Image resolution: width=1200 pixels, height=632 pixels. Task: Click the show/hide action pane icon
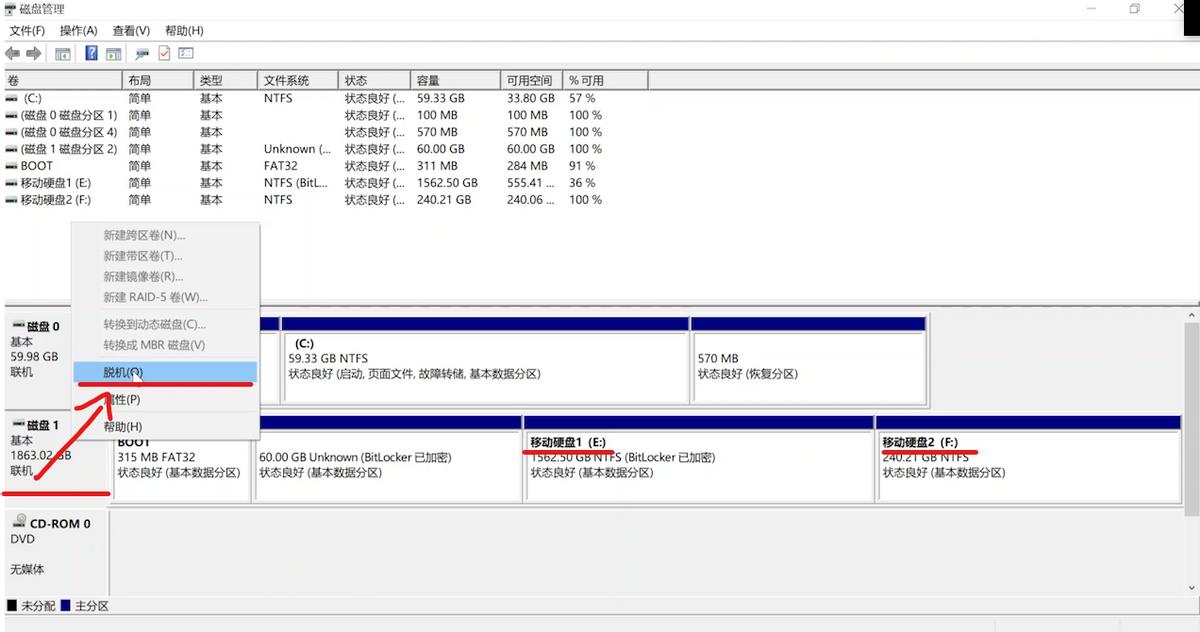(x=114, y=54)
